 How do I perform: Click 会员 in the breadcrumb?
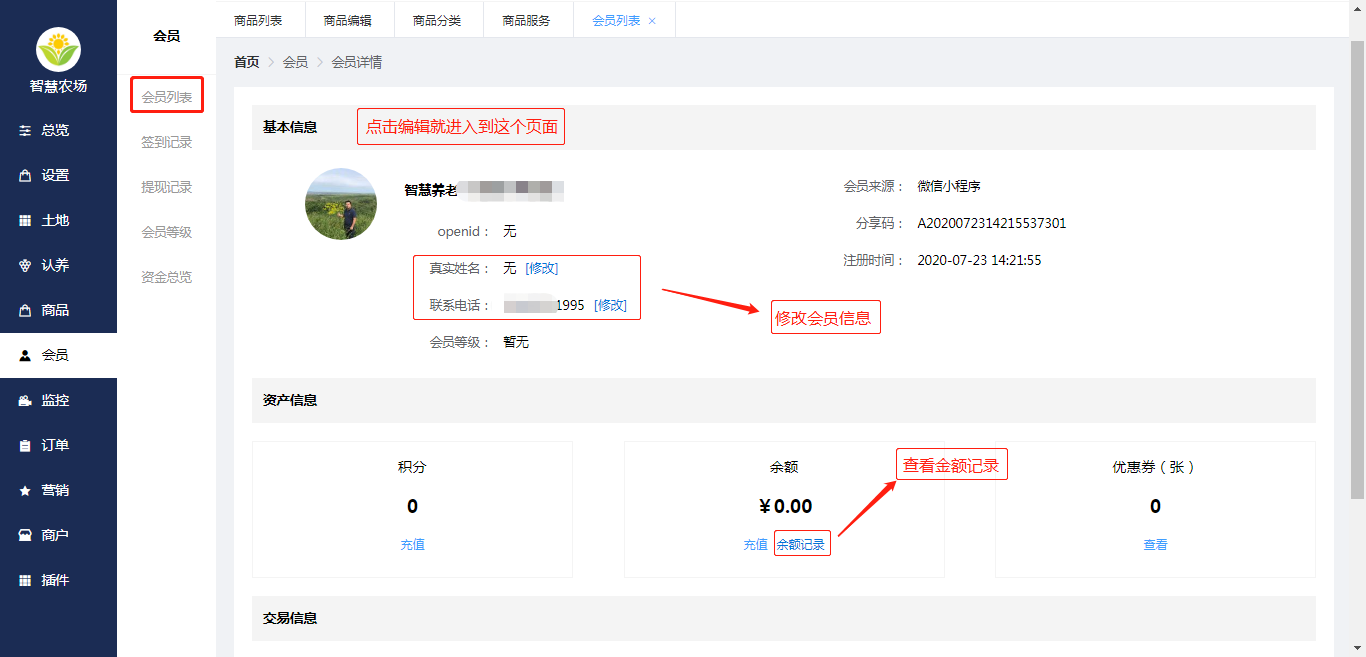click(x=295, y=62)
